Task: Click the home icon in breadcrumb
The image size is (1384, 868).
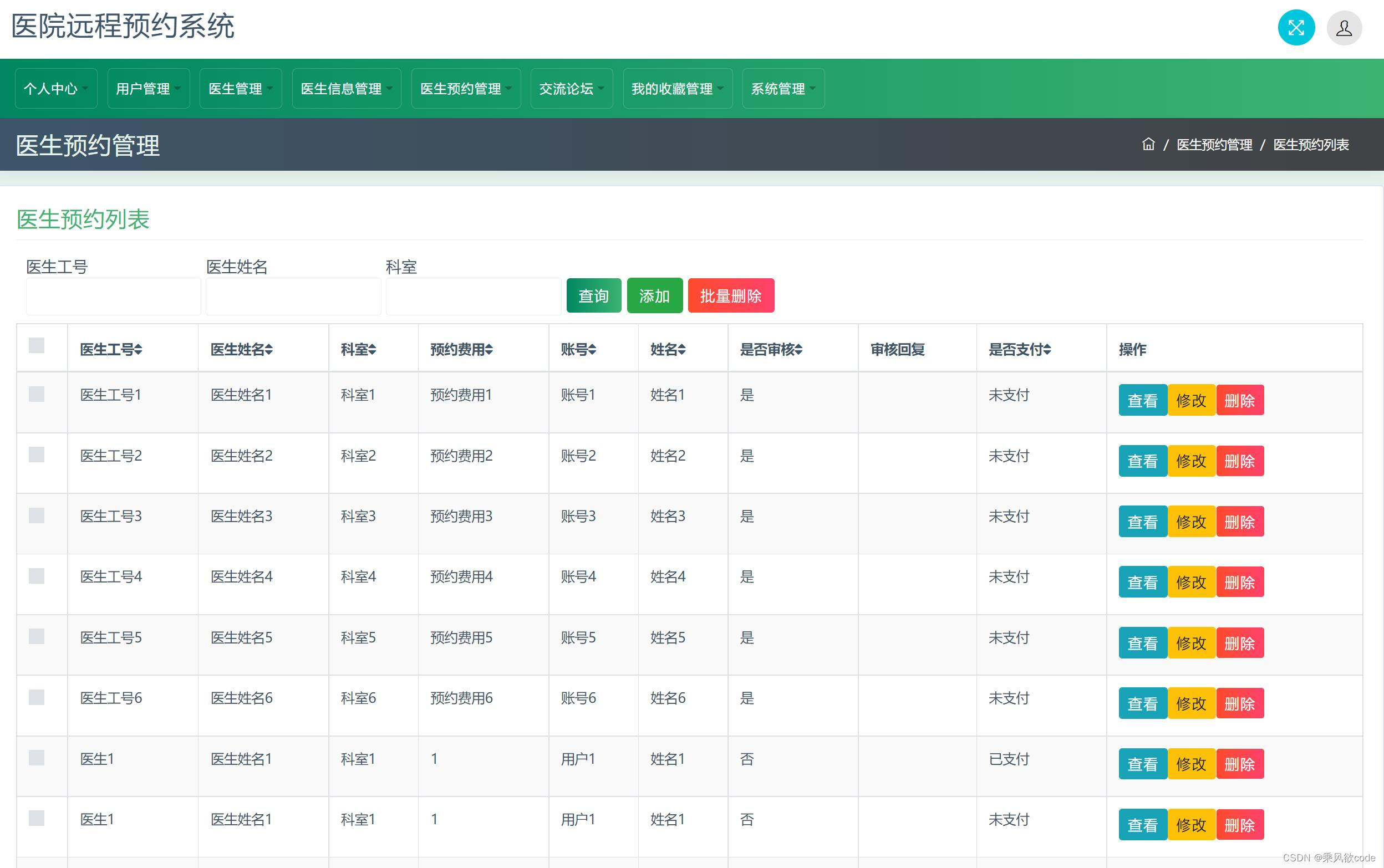Action: (x=1147, y=144)
